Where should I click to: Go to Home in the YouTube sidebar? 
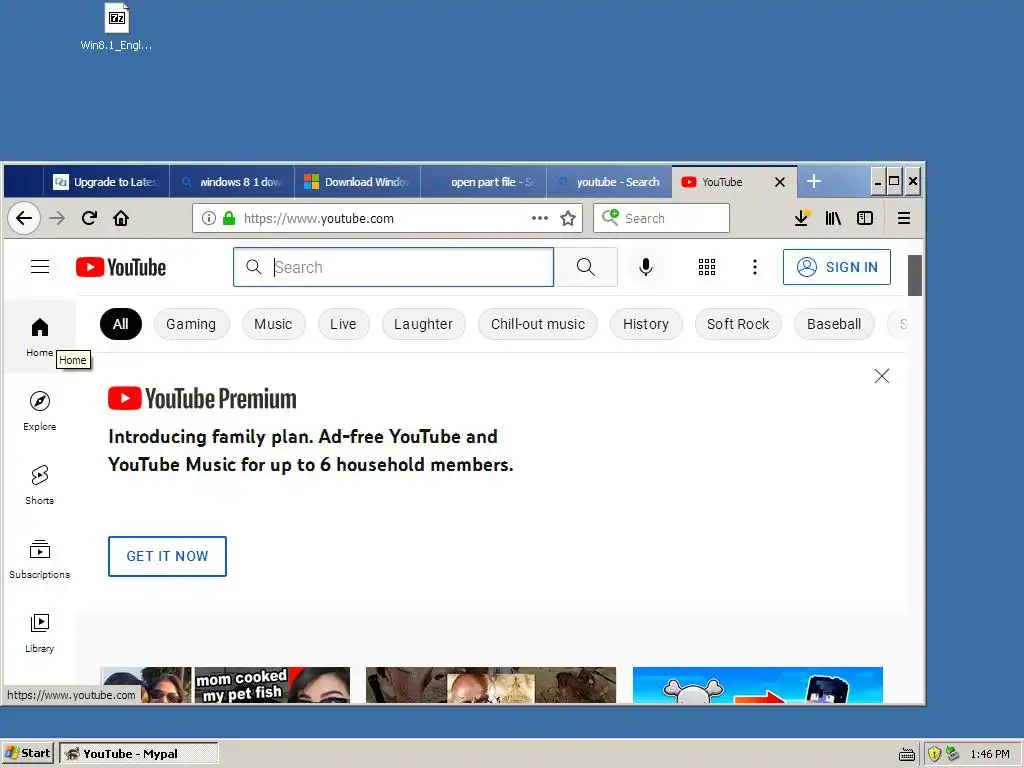40,336
